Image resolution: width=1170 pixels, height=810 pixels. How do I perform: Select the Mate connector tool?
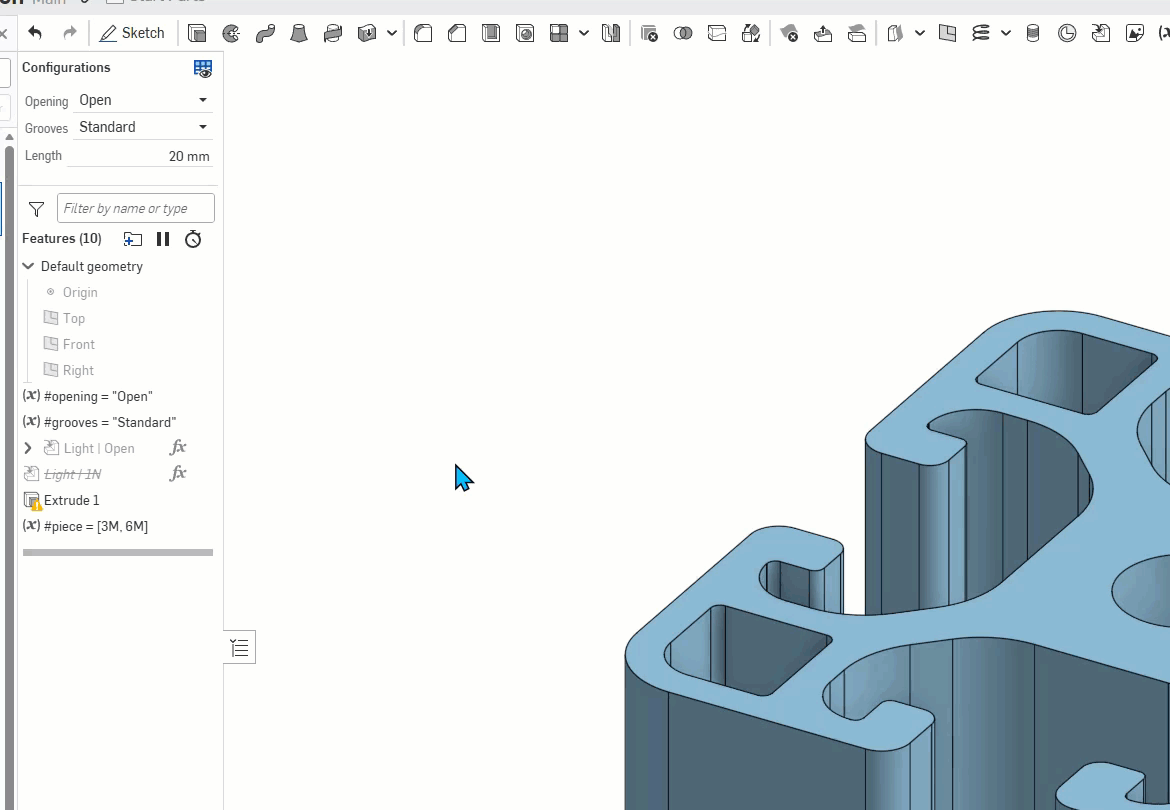(x=1067, y=33)
